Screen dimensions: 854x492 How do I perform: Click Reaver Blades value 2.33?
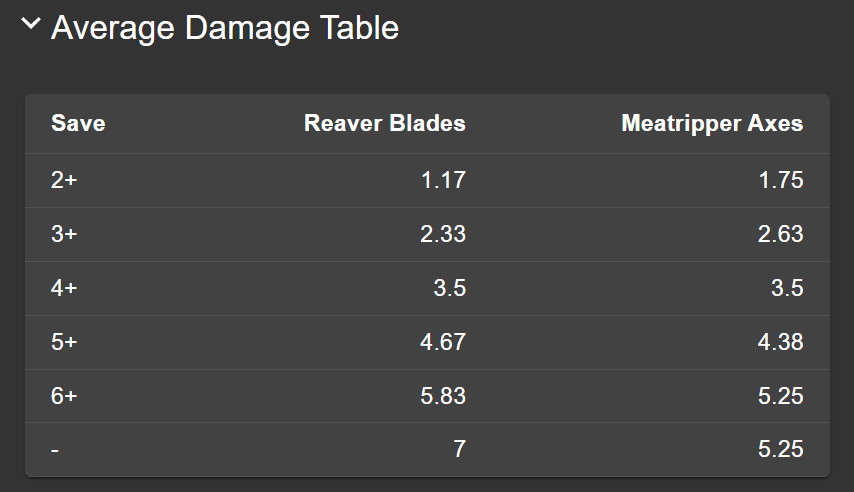pos(442,235)
